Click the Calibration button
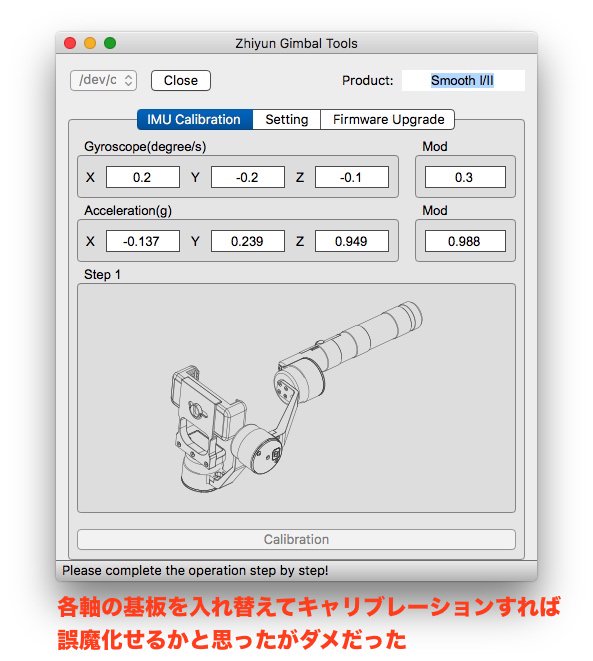 [x=296, y=539]
